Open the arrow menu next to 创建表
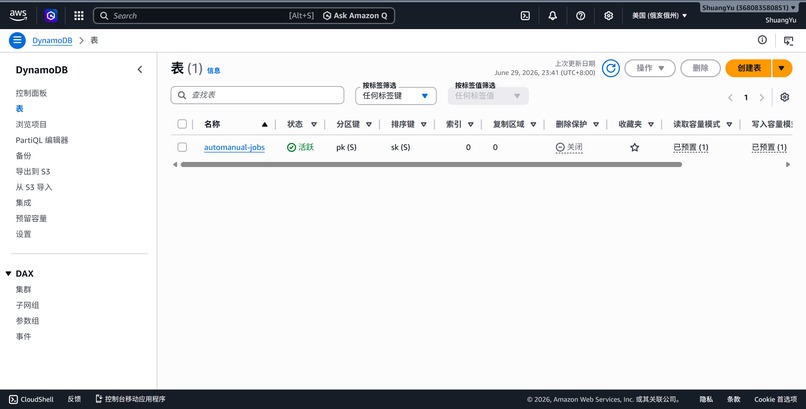 (x=782, y=68)
